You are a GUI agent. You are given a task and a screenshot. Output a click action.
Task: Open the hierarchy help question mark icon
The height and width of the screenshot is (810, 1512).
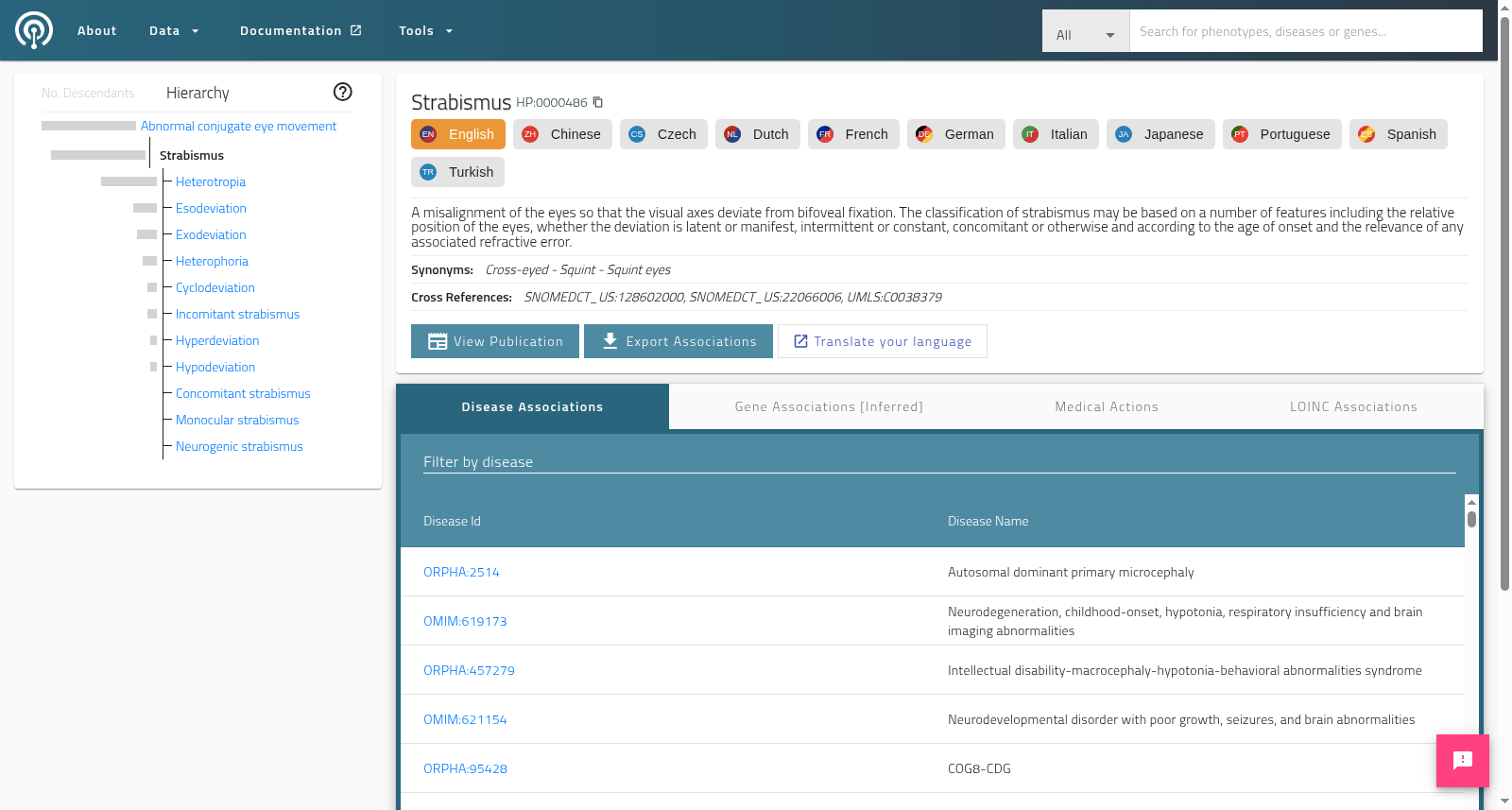343,92
